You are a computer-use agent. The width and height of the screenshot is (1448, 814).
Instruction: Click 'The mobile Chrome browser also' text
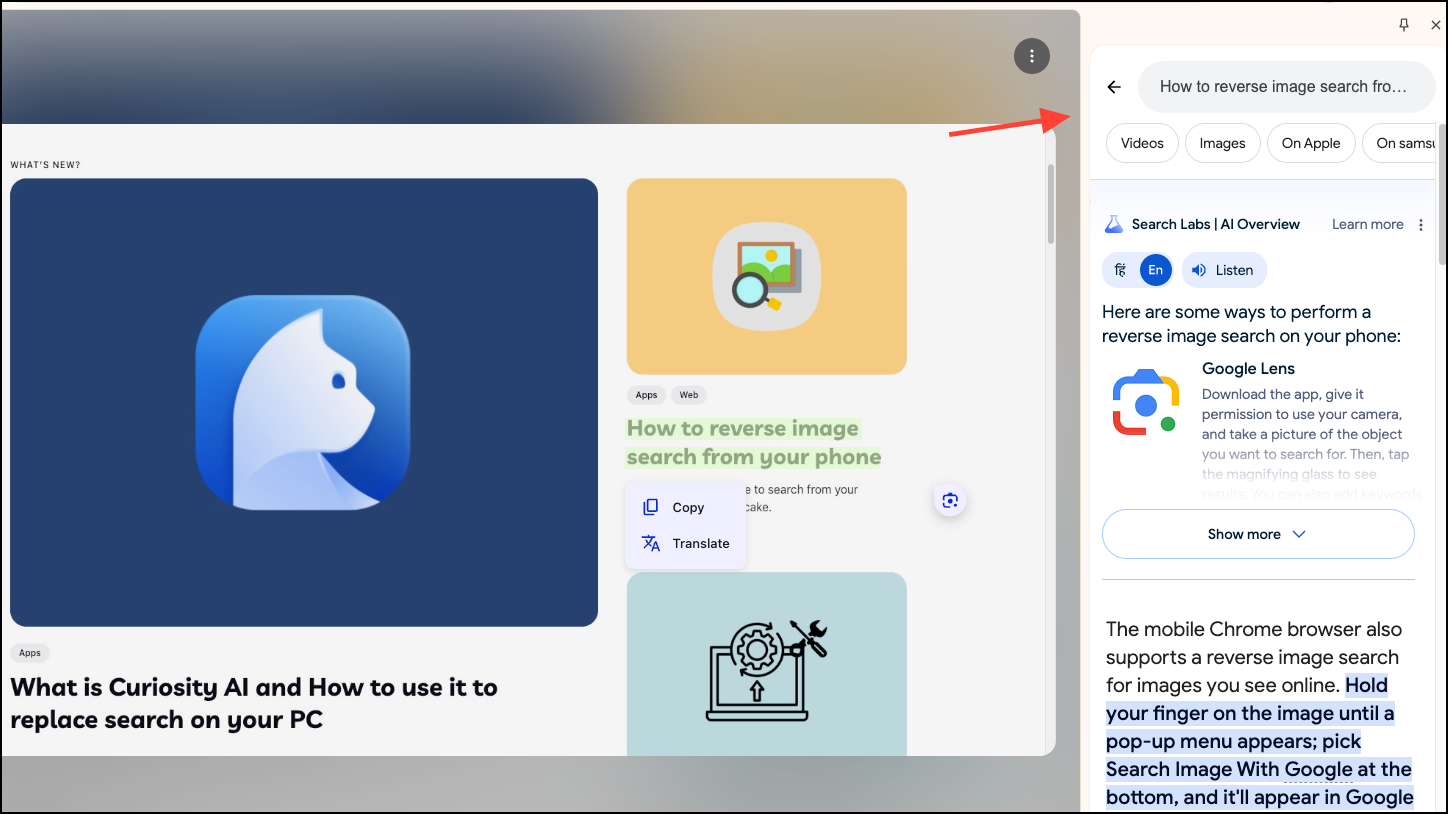[1254, 629]
